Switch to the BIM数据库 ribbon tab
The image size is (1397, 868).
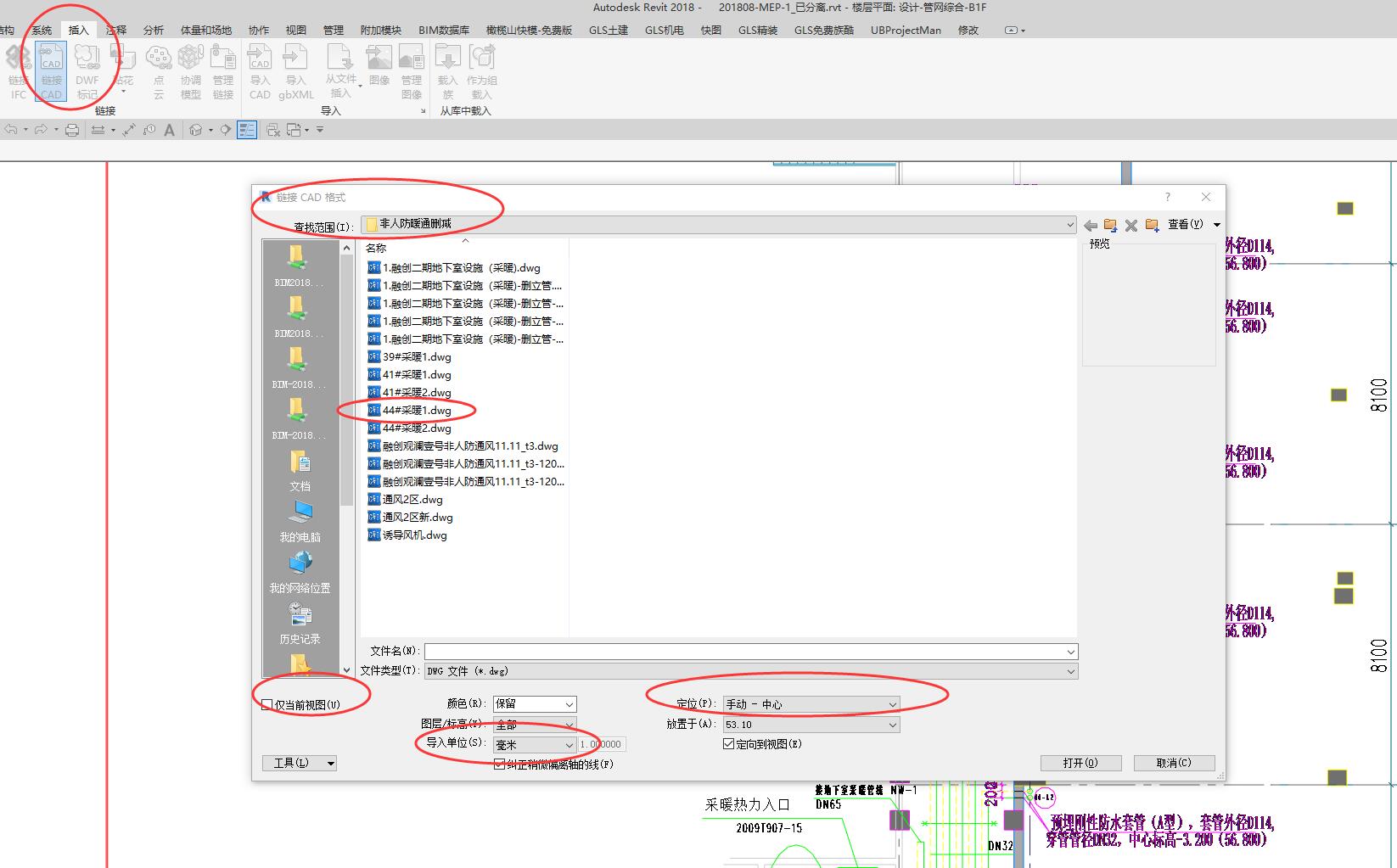(444, 30)
